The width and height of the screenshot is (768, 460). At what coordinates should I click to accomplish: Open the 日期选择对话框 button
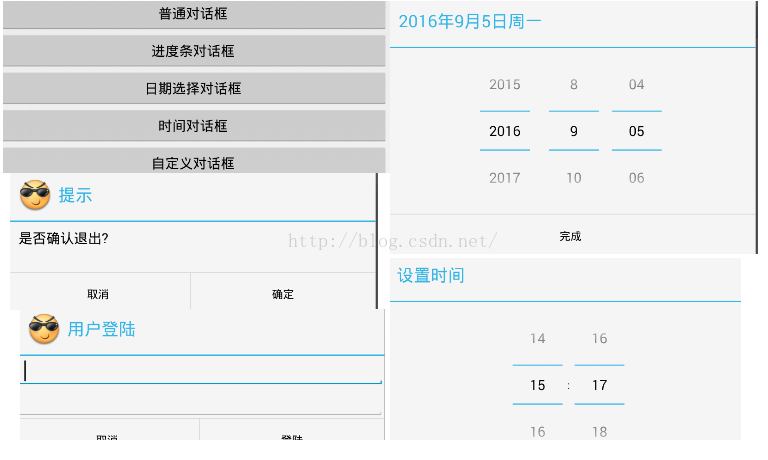pos(194,89)
